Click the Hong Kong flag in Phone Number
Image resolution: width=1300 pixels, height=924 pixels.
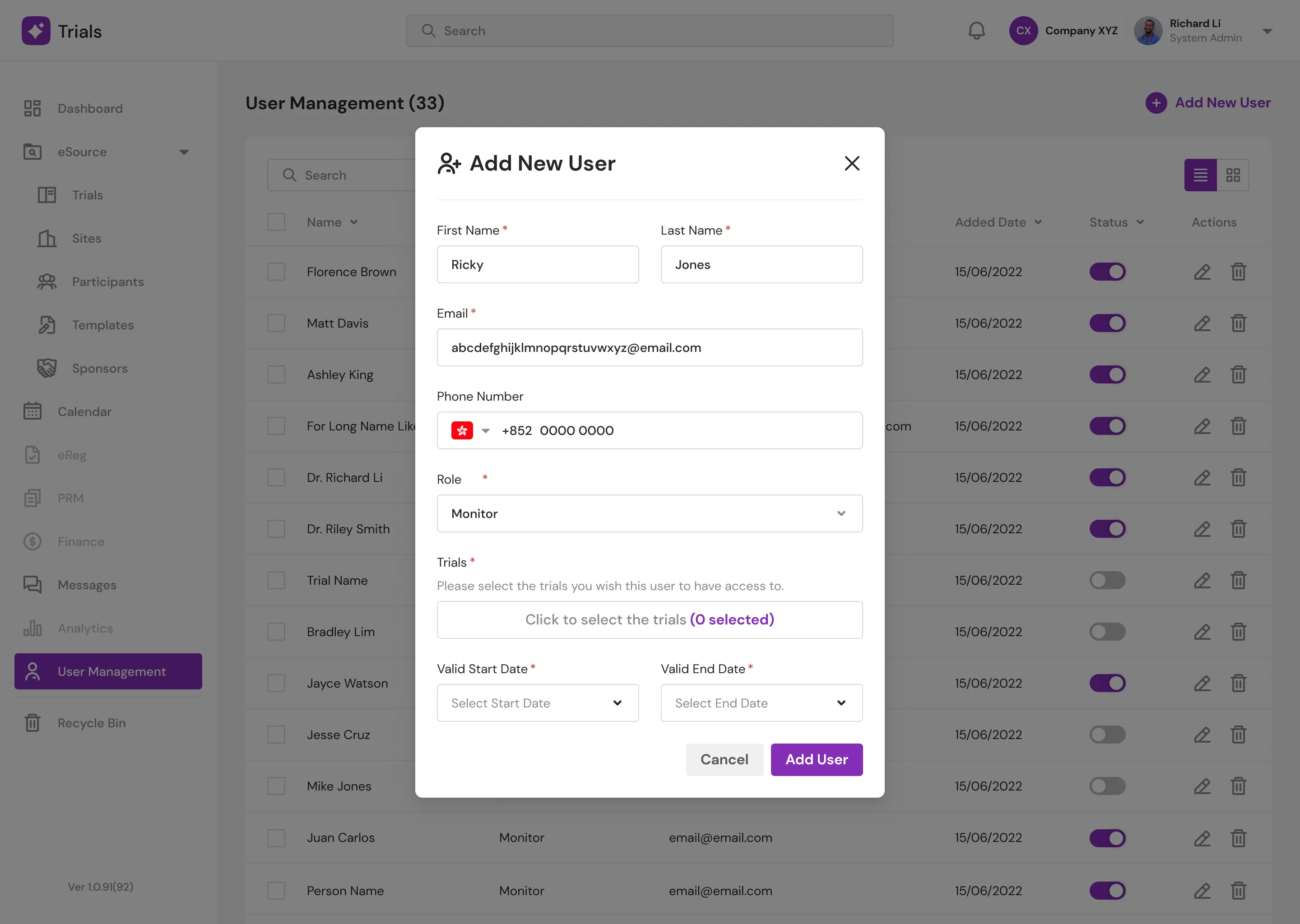462,431
